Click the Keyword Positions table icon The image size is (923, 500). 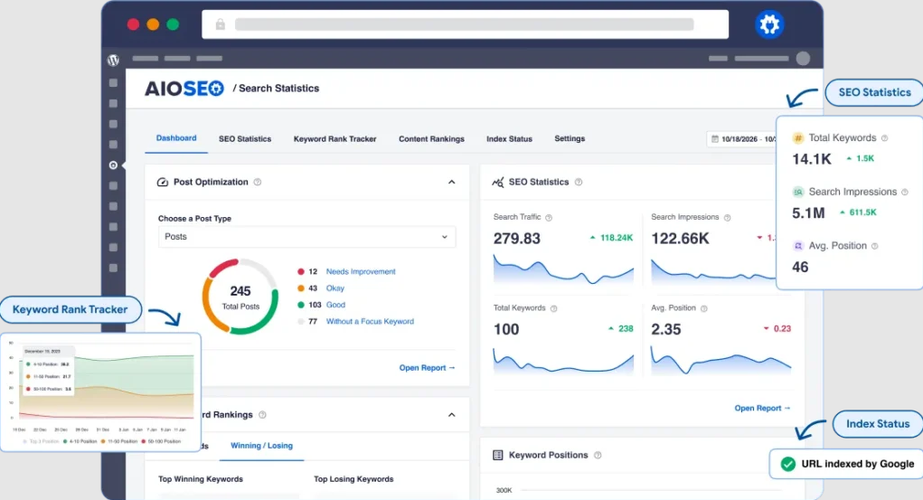(498, 455)
